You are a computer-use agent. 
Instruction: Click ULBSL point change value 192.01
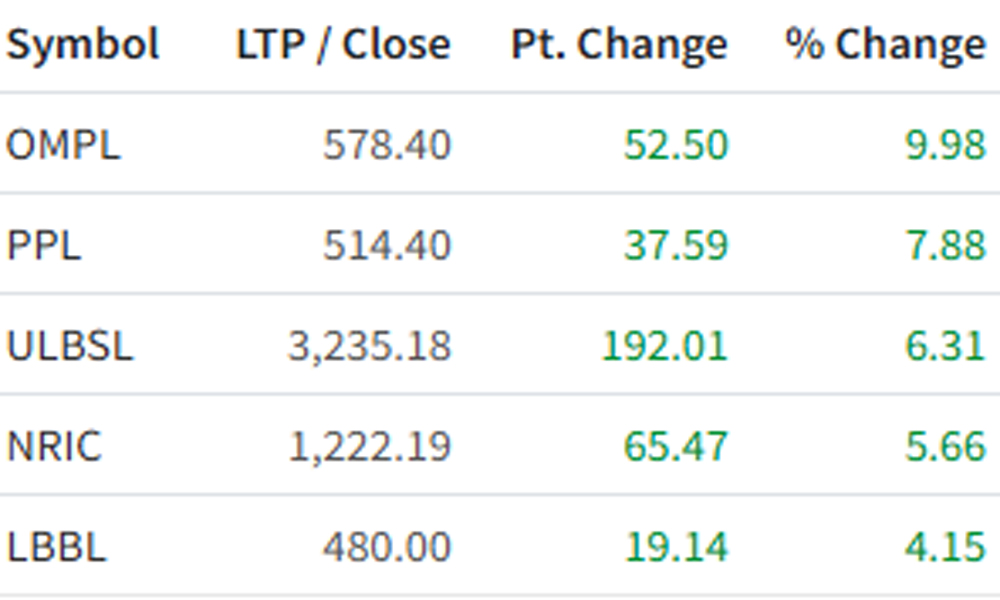coord(665,346)
